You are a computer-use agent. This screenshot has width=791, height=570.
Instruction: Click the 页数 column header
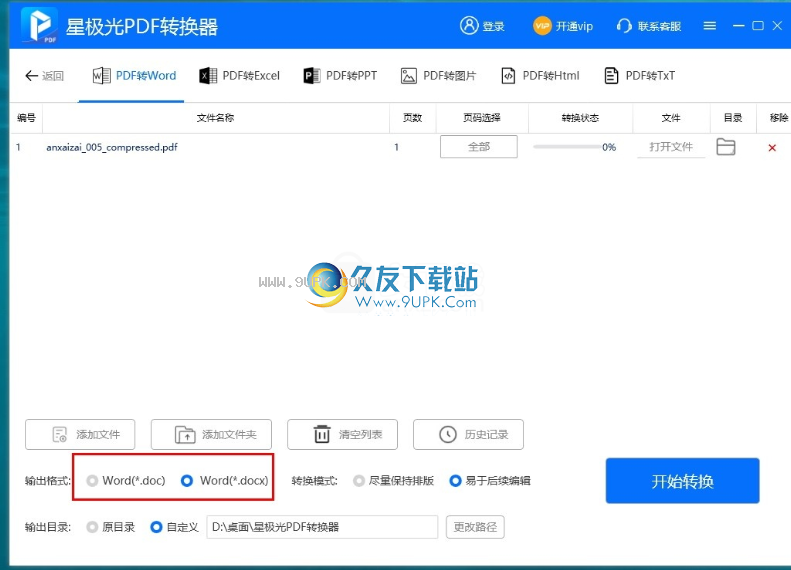412,118
